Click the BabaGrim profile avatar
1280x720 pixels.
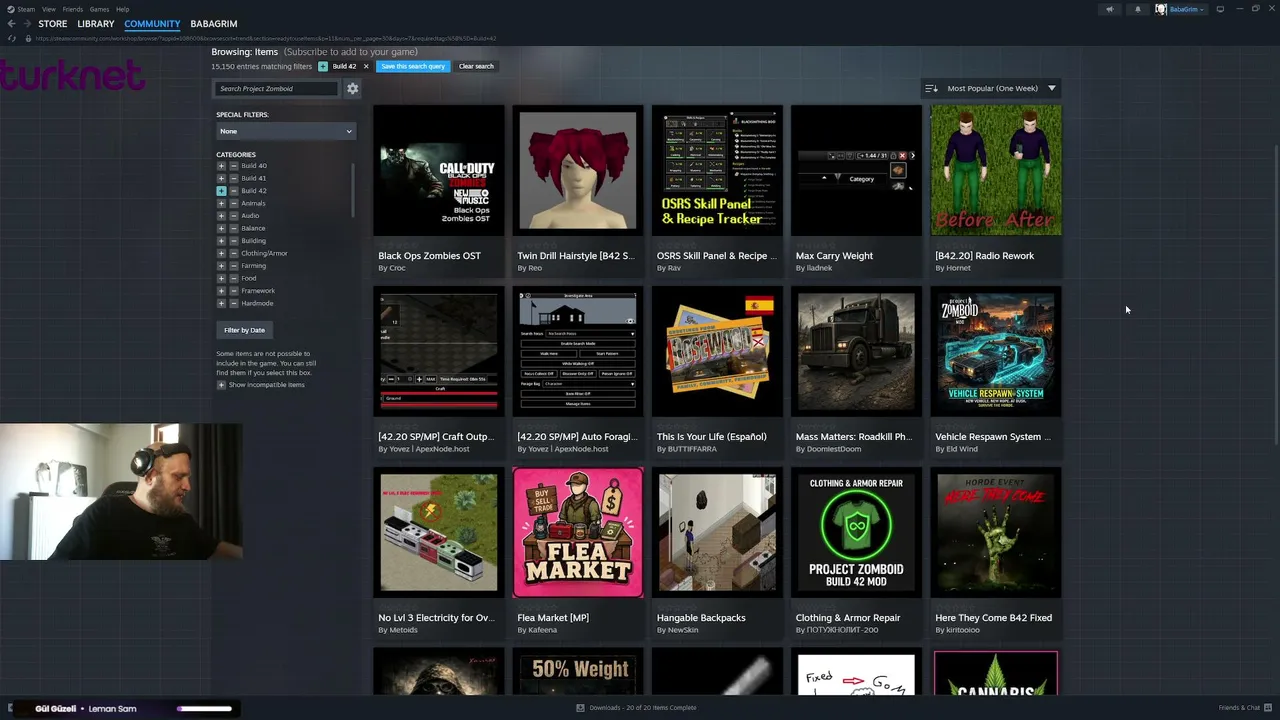click(1161, 9)
